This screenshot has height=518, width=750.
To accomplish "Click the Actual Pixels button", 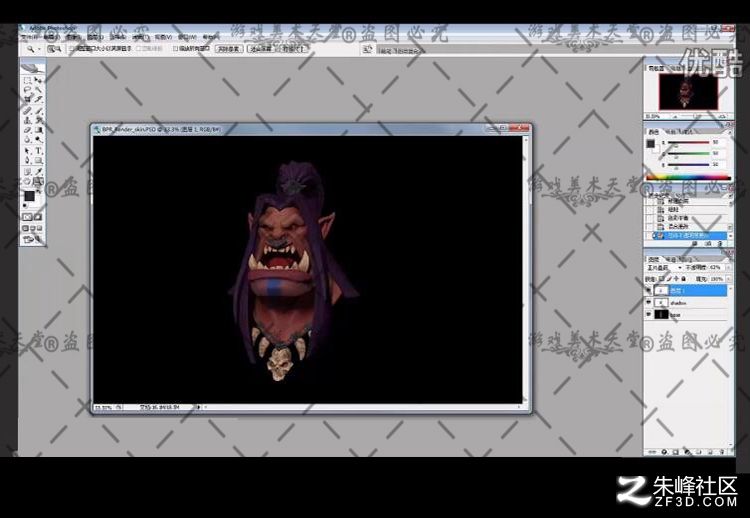I will (229, 49).
